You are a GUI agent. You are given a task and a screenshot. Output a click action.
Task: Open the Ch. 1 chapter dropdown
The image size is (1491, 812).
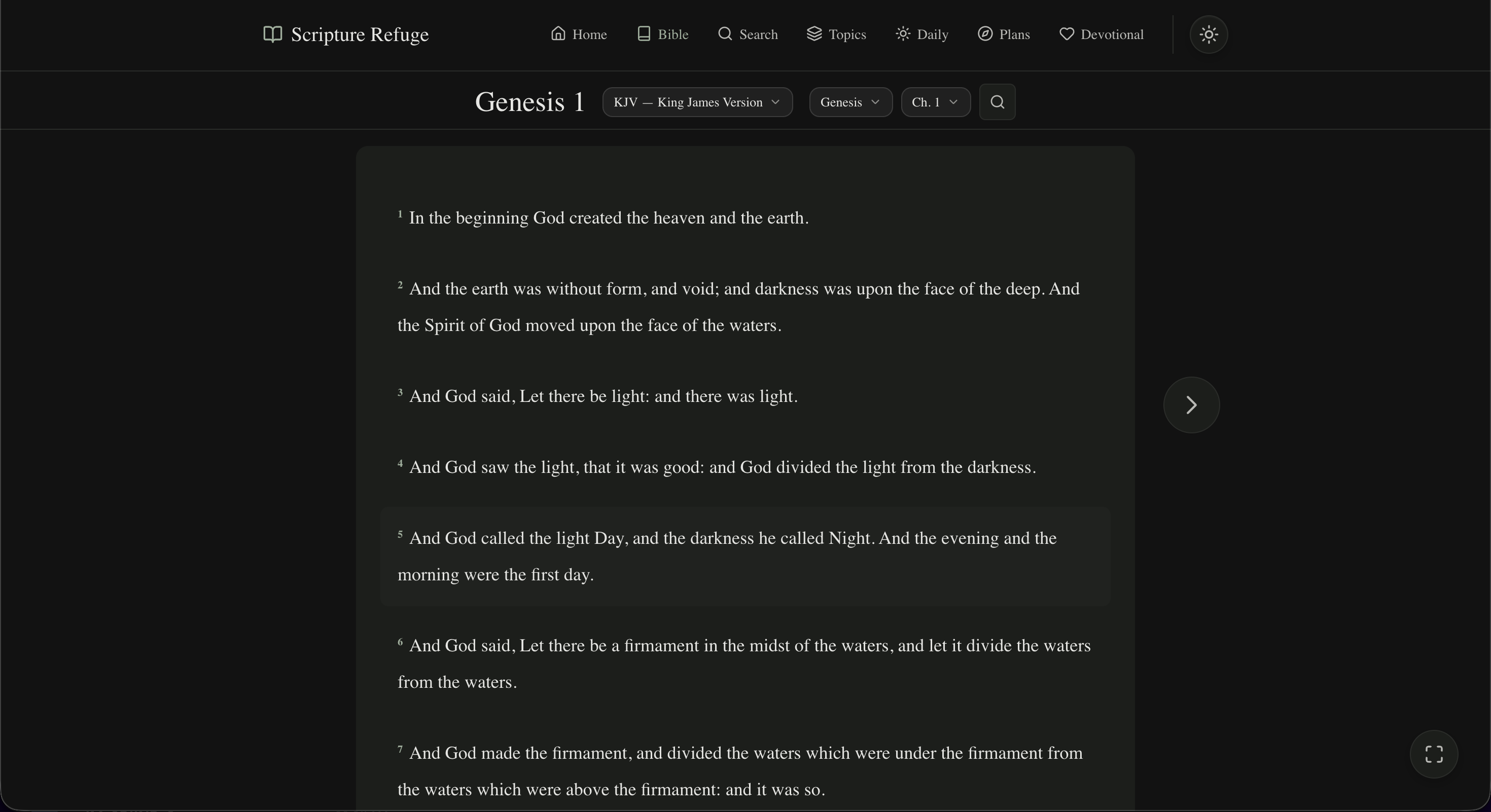[935, 102]
